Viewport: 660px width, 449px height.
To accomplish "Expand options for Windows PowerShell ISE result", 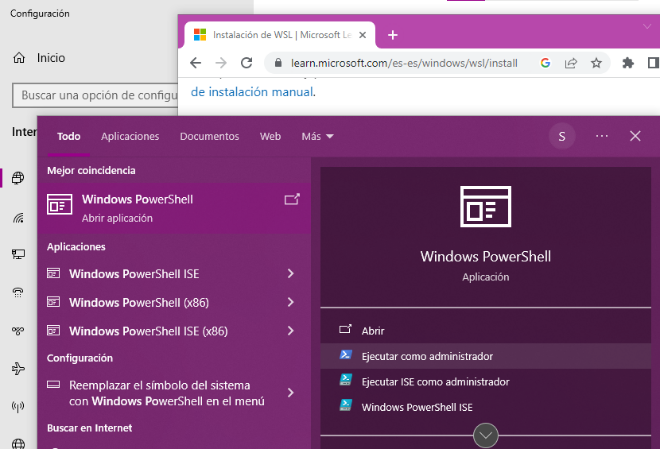I will (290, 274).
